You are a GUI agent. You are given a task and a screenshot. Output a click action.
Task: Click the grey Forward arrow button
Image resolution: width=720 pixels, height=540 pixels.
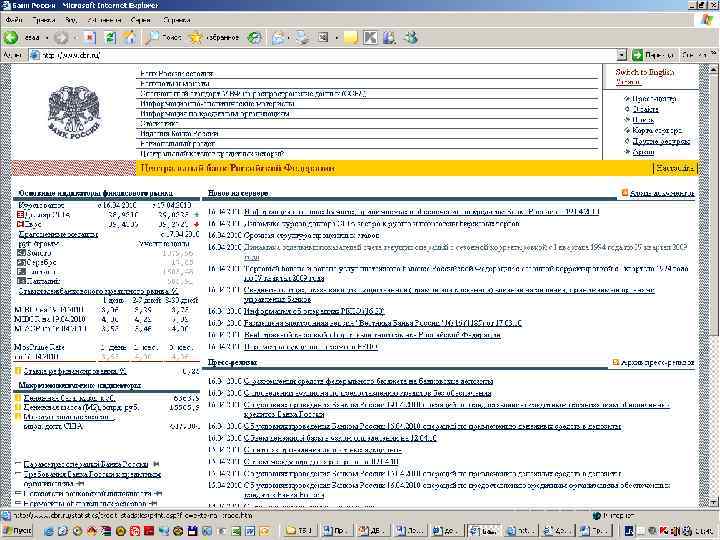(61, 38)
